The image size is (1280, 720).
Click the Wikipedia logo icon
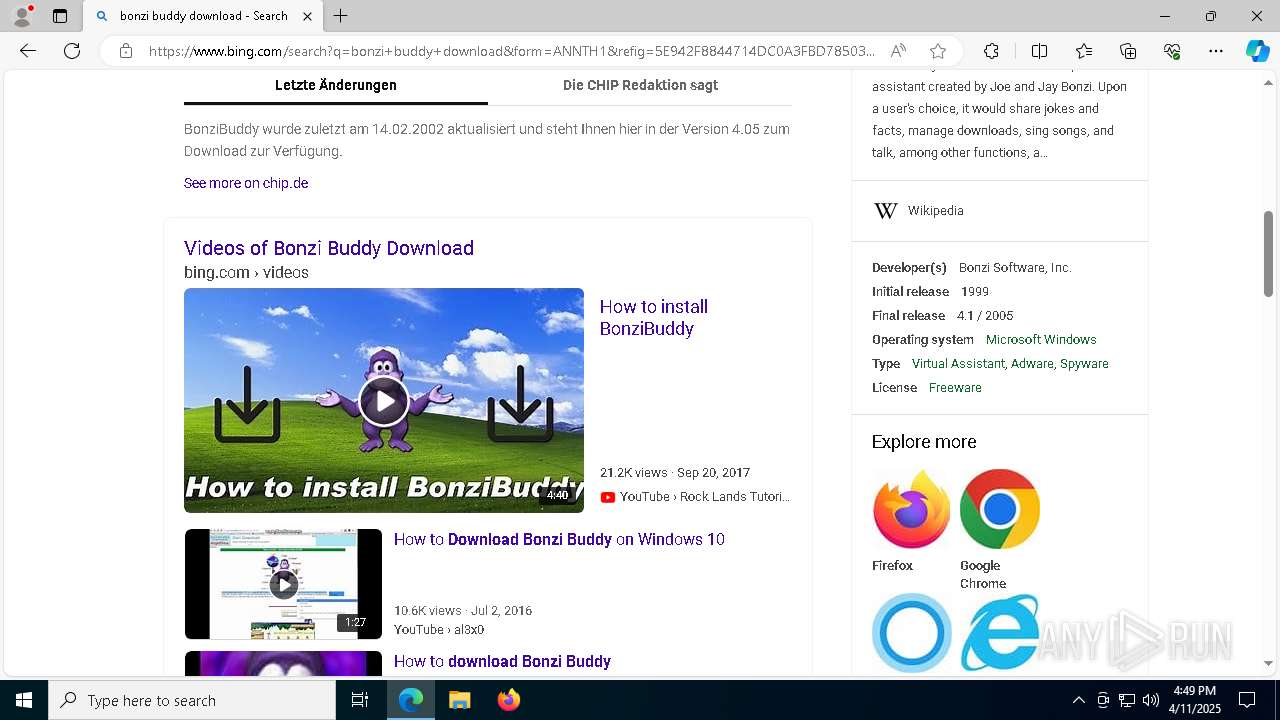(886, 211)
